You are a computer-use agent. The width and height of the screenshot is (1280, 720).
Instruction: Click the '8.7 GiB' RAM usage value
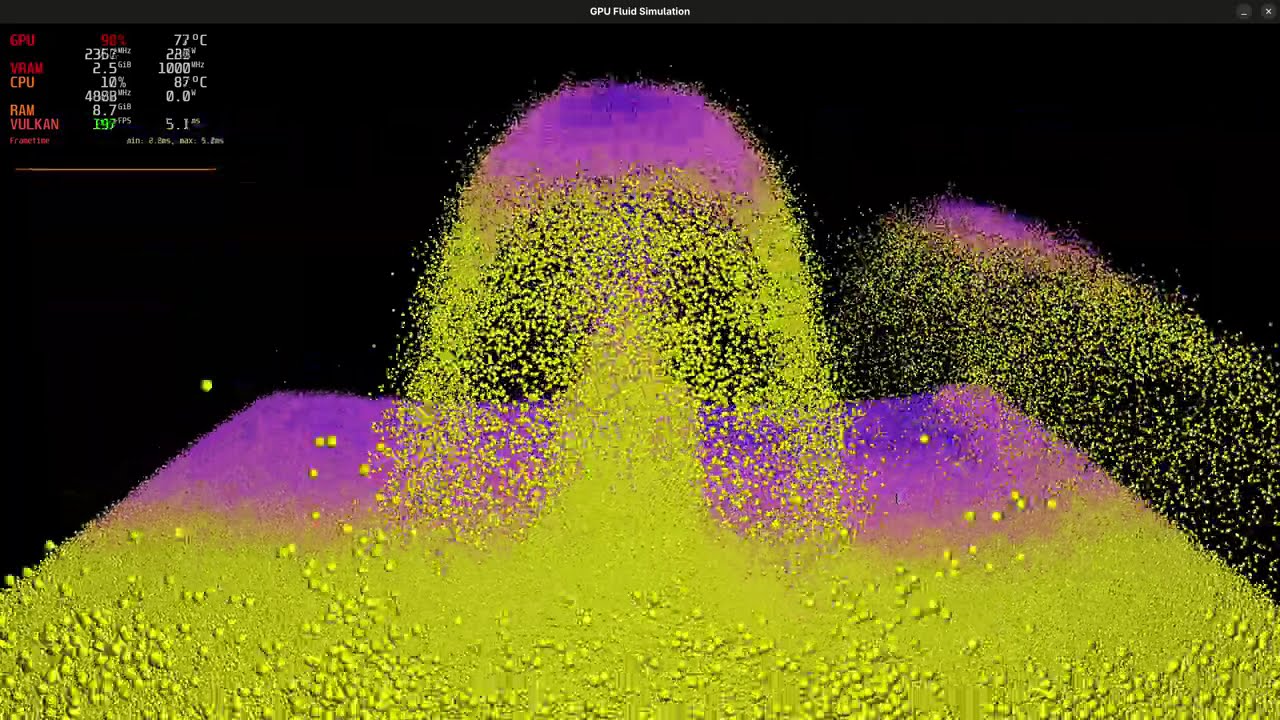(x=111, y=110)
